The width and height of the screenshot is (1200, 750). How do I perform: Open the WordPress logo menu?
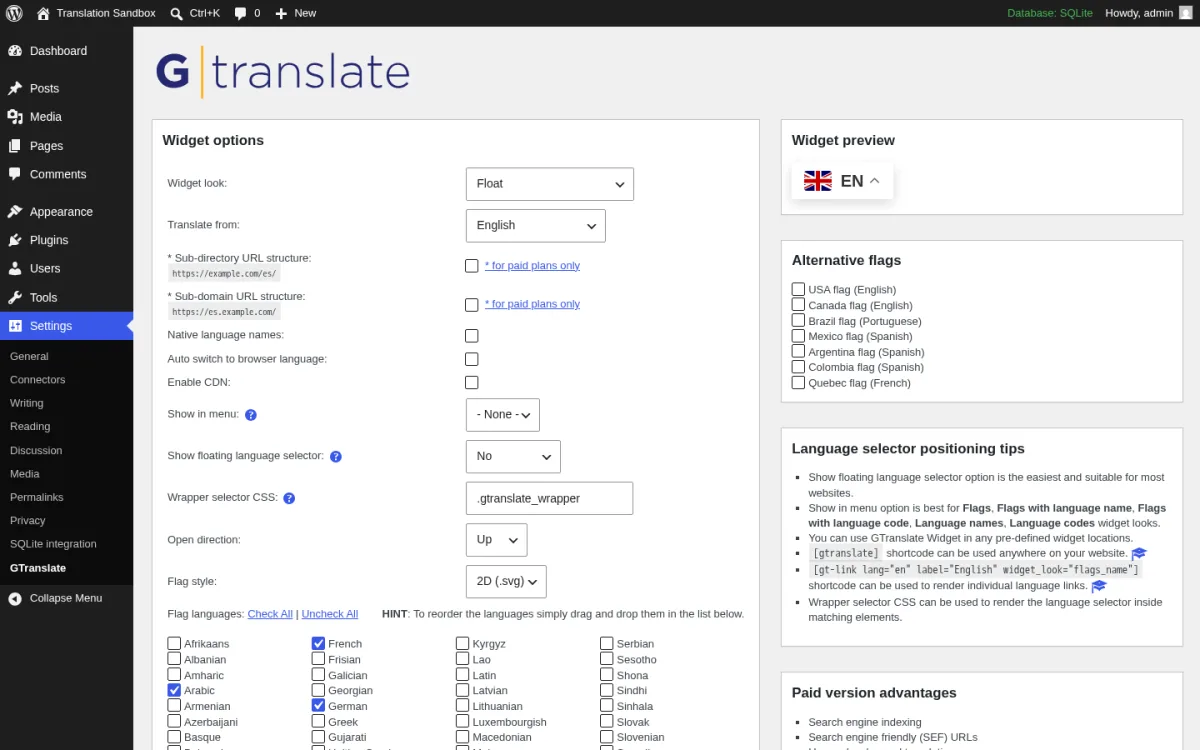(x=14, y=13)
